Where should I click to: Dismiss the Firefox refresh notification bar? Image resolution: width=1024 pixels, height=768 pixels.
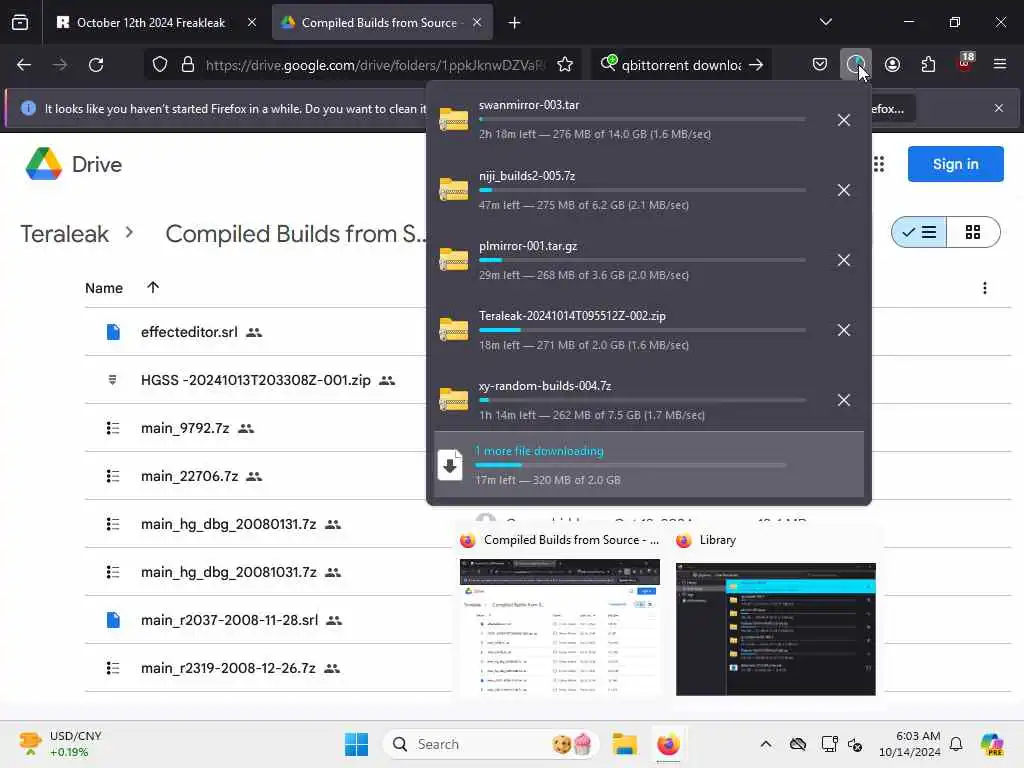pyautogui.click(x=999, y=108)
